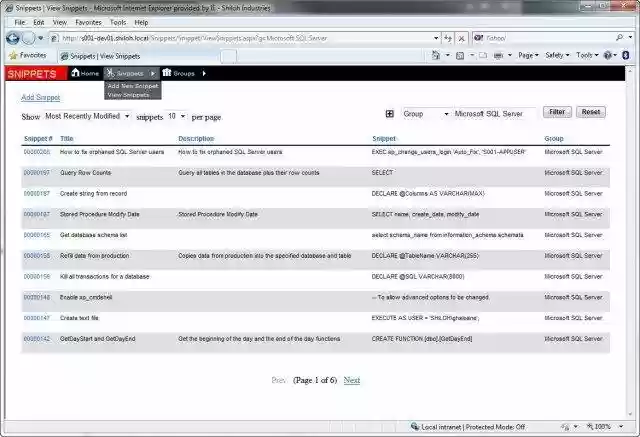
Task: Click the IE Home page icon in command bar
Action: 436,55
